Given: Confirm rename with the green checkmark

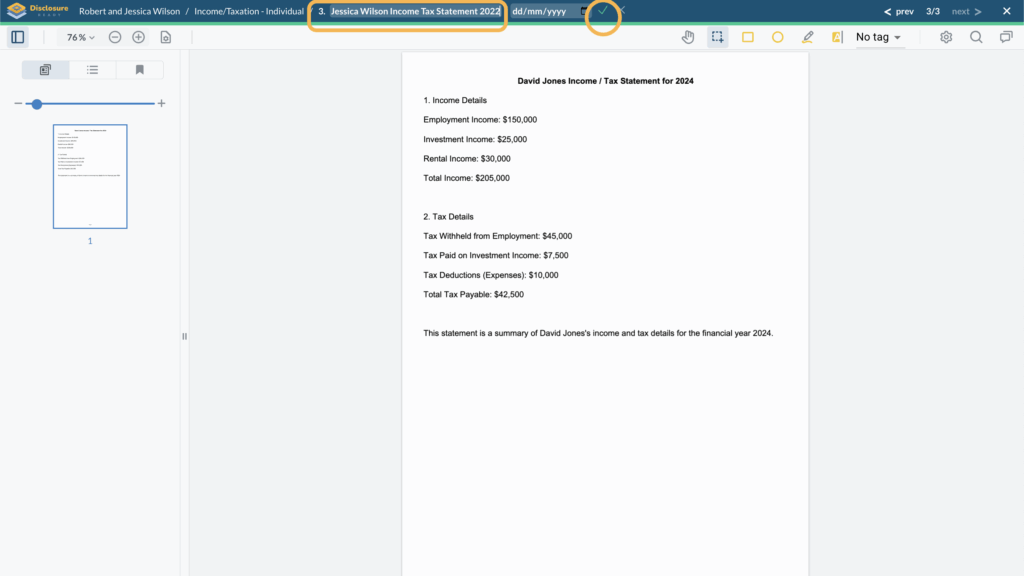Looking at the screenshot, I should coord(602,11).
